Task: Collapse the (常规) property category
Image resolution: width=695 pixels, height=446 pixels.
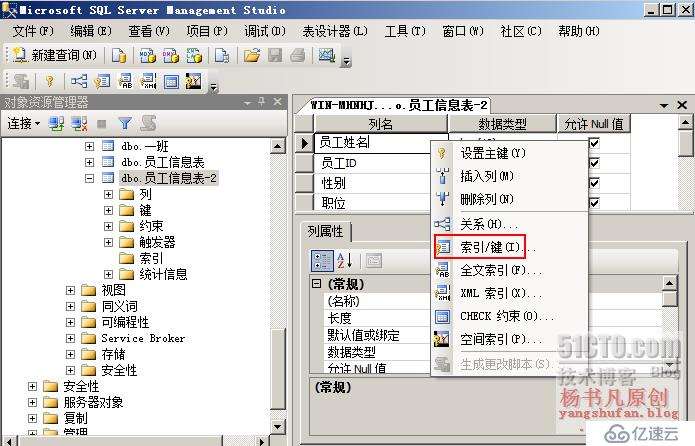Action: pos(316,283)
